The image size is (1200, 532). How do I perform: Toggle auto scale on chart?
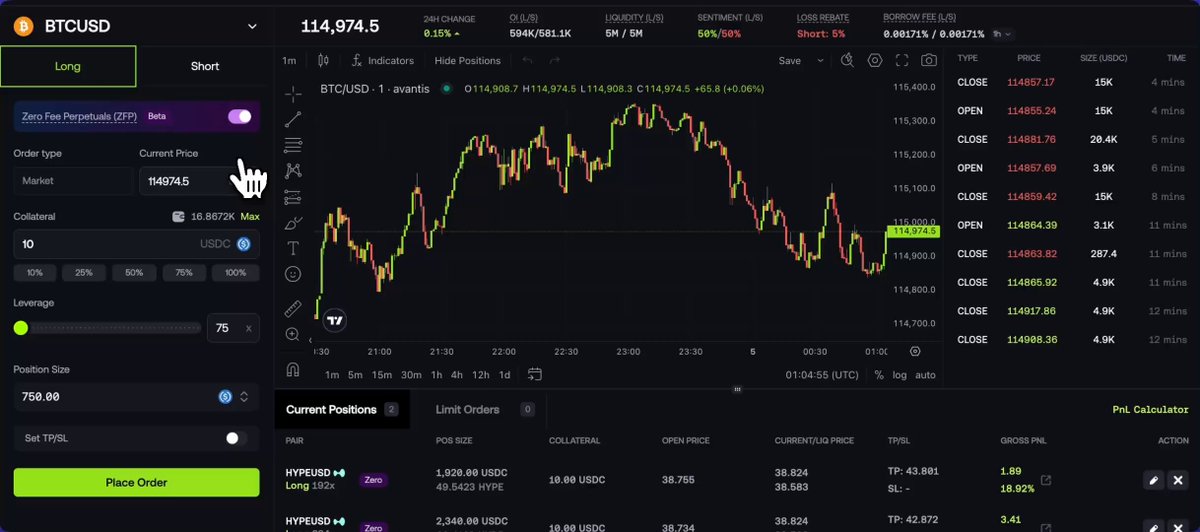click(926, 375)
